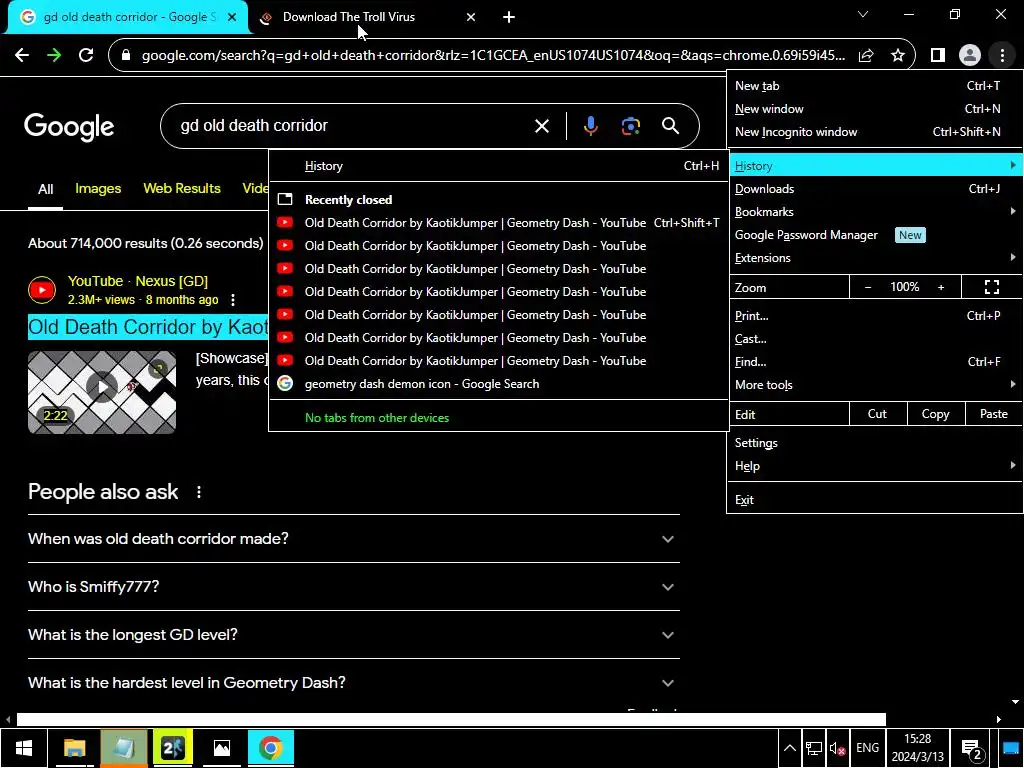Viewport: 1024px width, 768px height.
Task: Expand the More tools submenu
Action: (874, 385)
